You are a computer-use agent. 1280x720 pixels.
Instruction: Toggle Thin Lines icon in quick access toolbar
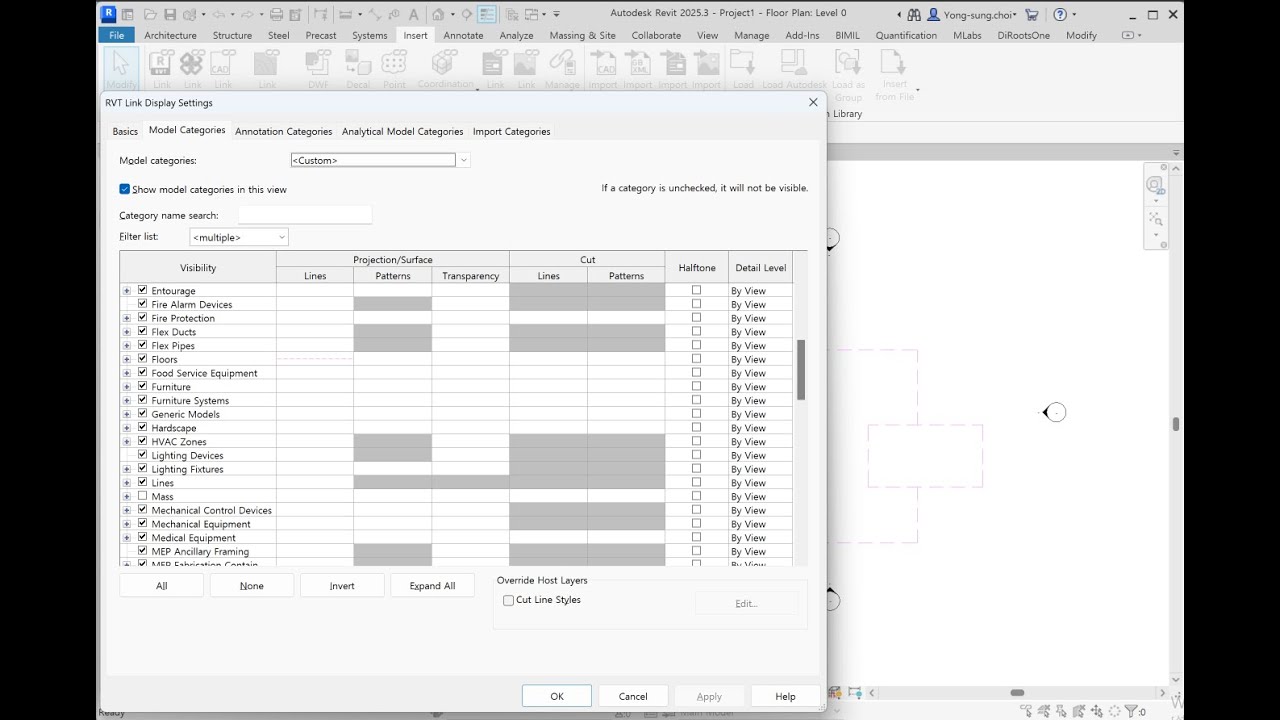[x=487, y=14]
